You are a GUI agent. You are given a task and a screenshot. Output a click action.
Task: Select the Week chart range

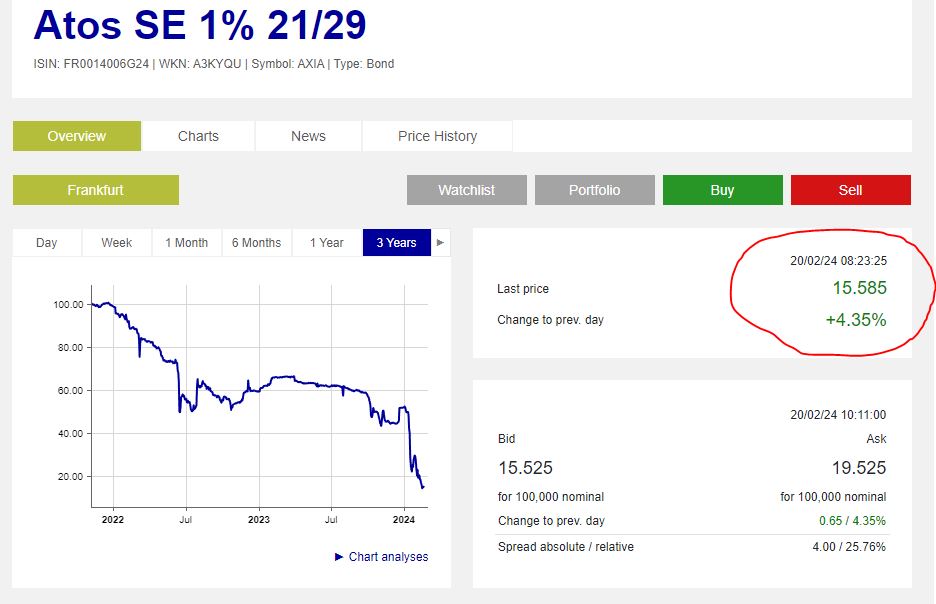[x=116, y=243]
